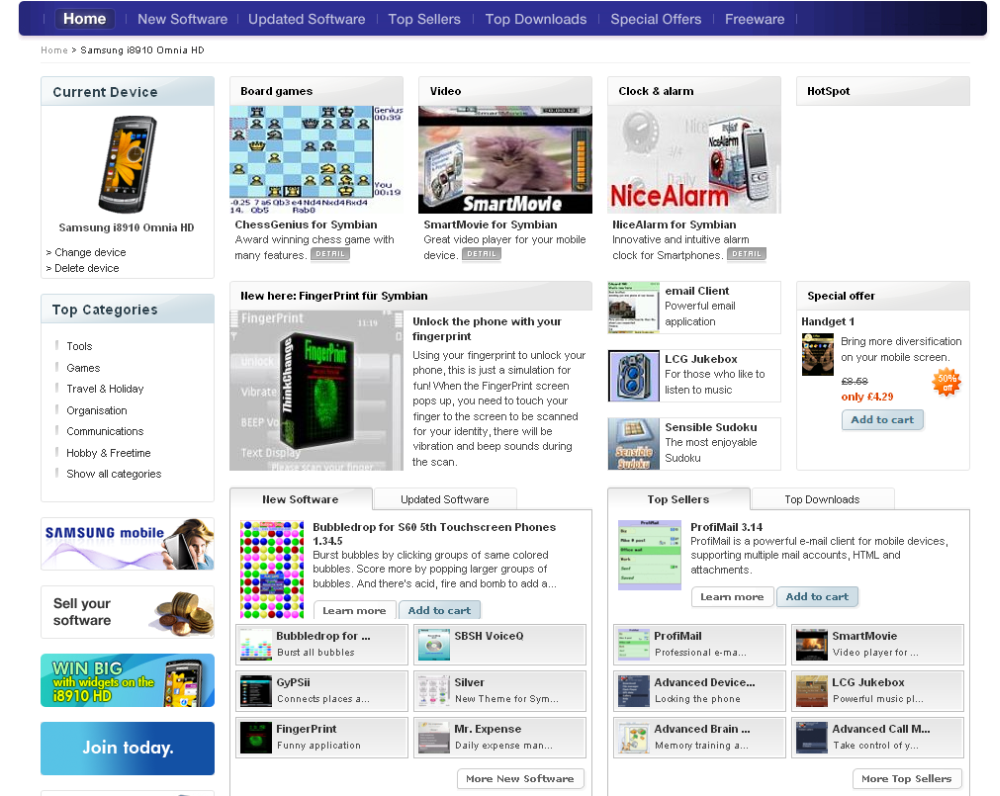1000x796 pixels.
Task: Click LCG Jukebox Powerful music icon
Action: tap(812, 691)
